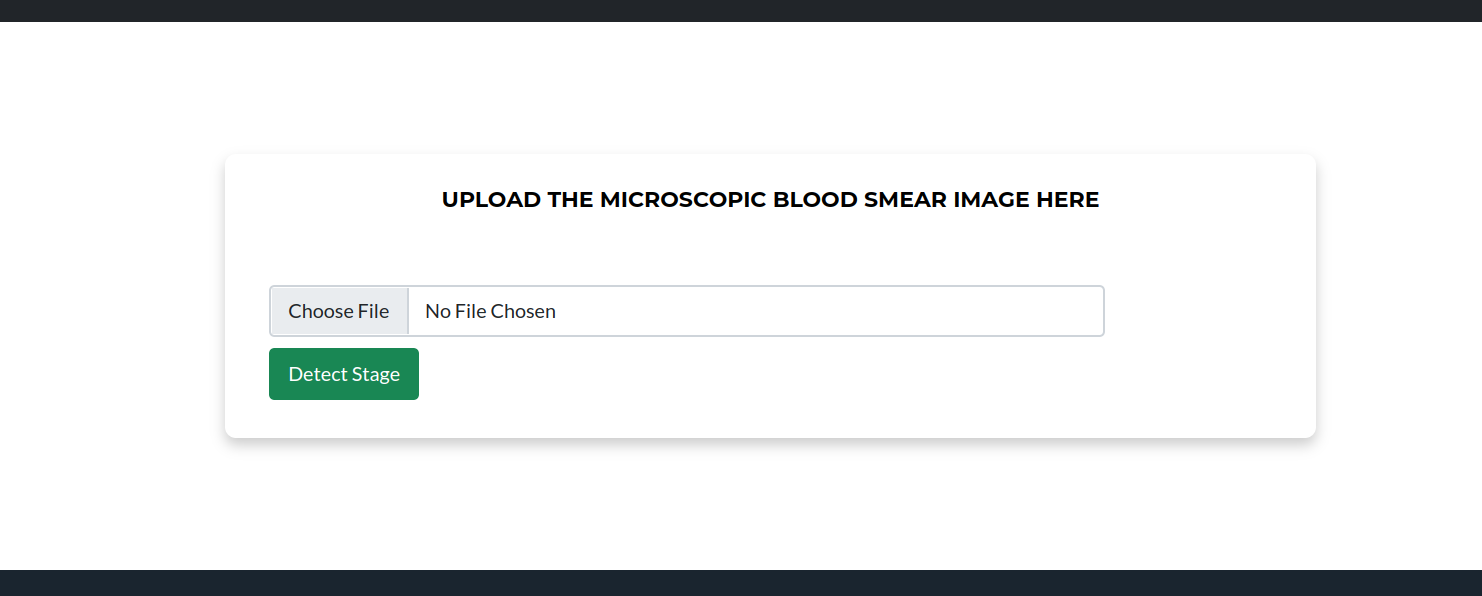The image size is (1482, 596).
Task: Activate file selection with Choose File
Action: 338,311
